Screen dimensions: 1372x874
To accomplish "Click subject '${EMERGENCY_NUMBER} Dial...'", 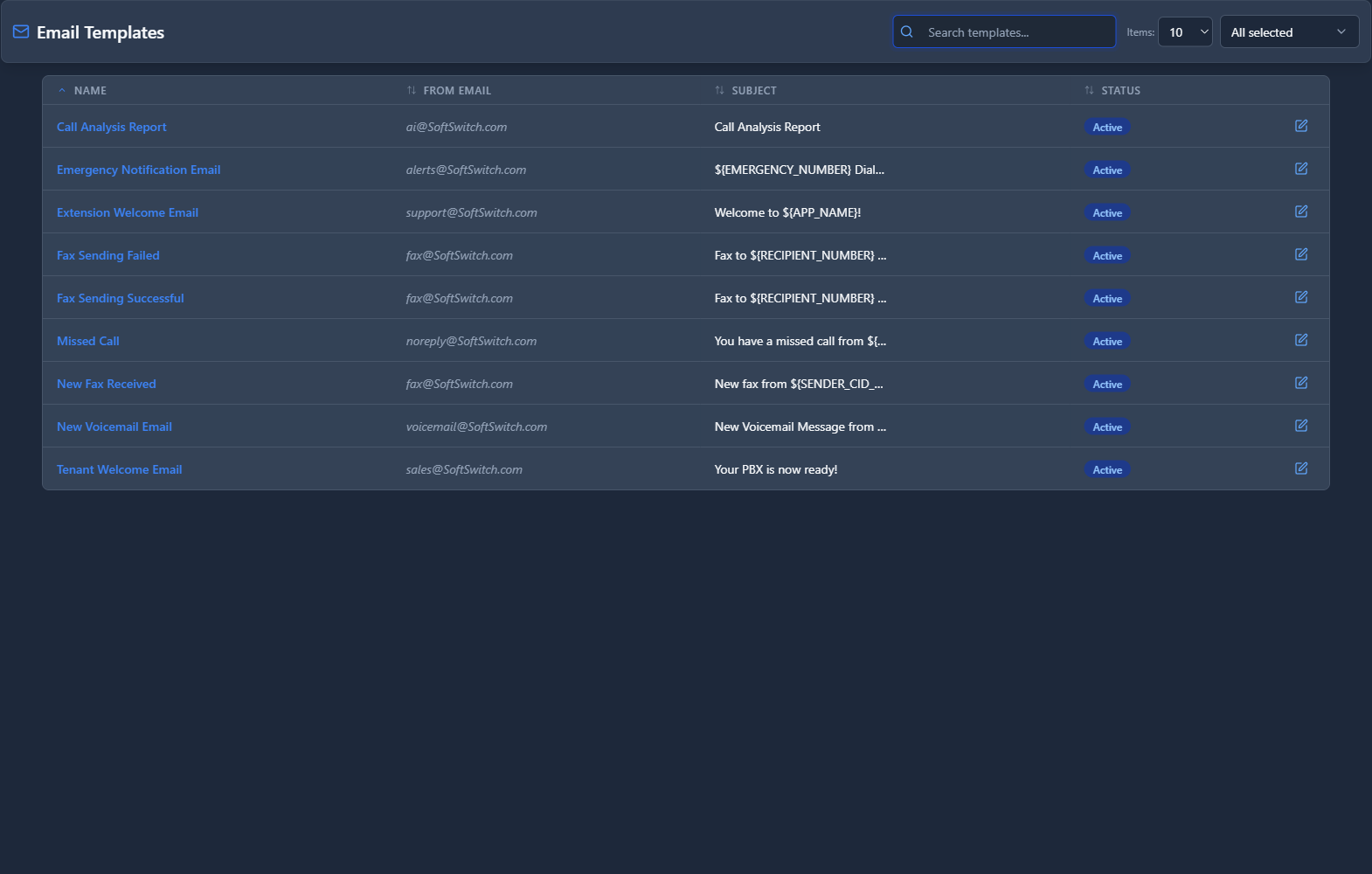I will click(x=800, y=170).
